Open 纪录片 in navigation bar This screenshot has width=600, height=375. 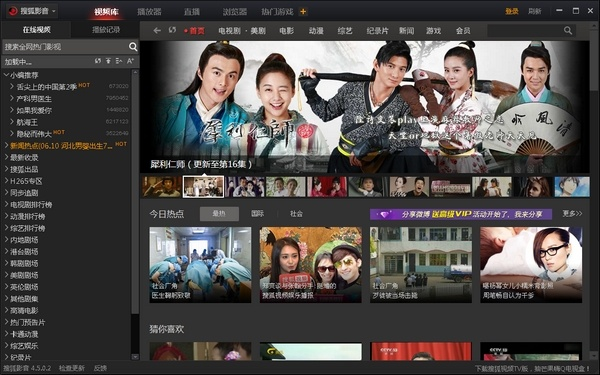click(377, 31)
